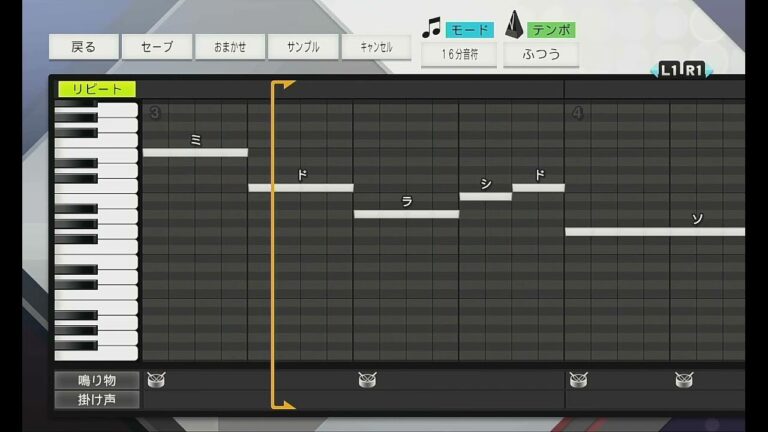This screenshot has height=432, width=768.
Task: Open the ふつう tempo selector
Action: pos(540,54)
